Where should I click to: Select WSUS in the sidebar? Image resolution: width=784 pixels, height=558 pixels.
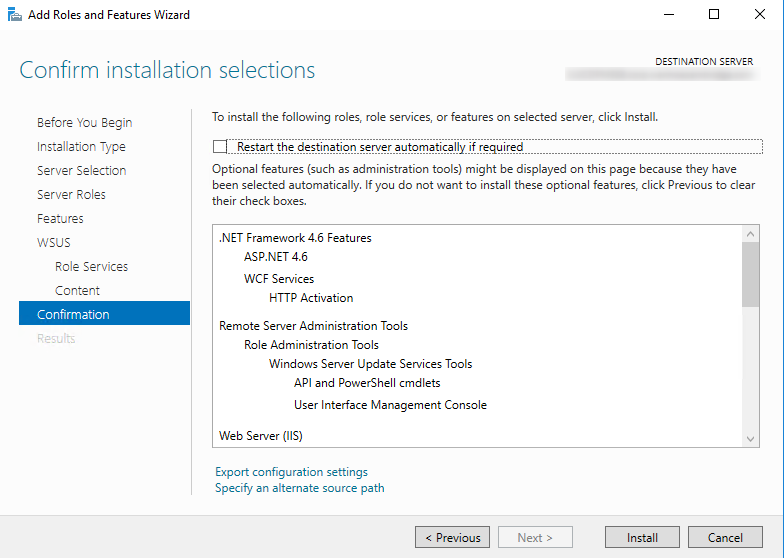click(54, 242)
